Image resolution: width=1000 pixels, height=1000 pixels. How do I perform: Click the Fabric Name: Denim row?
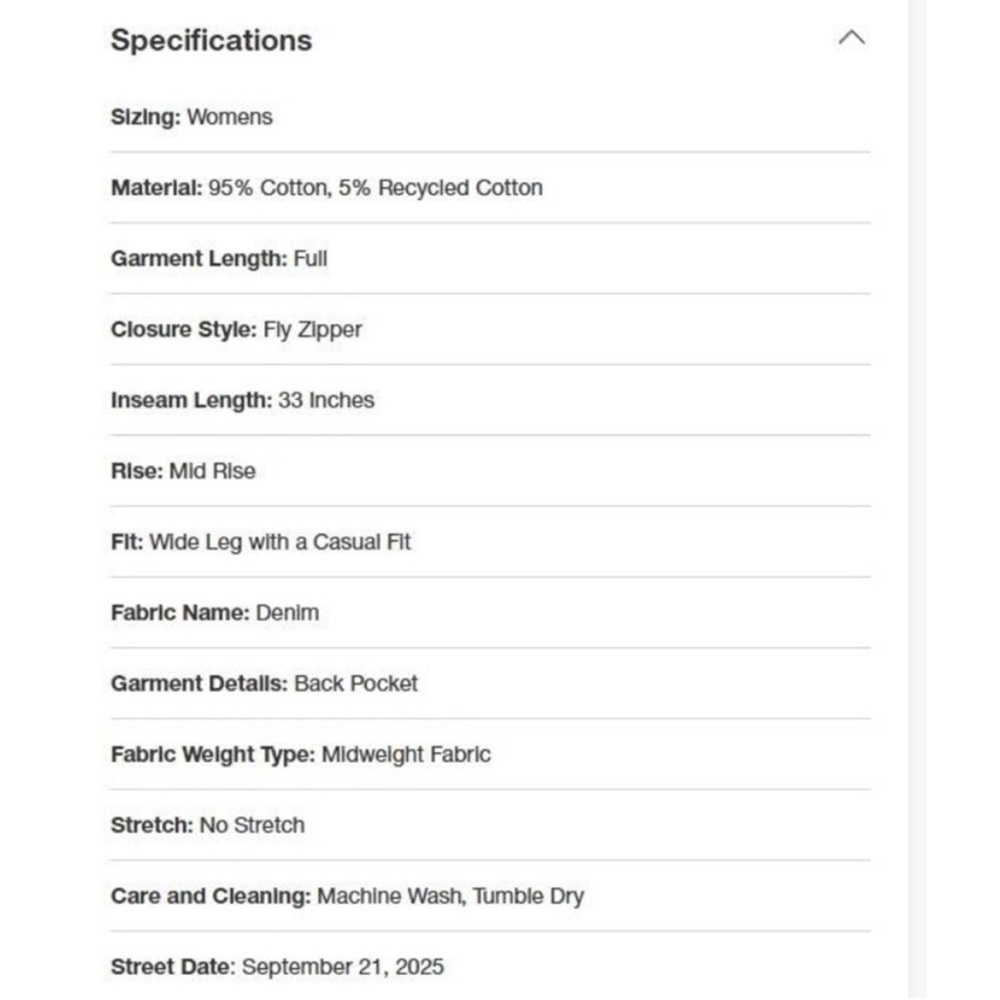[x=490, y=612]
